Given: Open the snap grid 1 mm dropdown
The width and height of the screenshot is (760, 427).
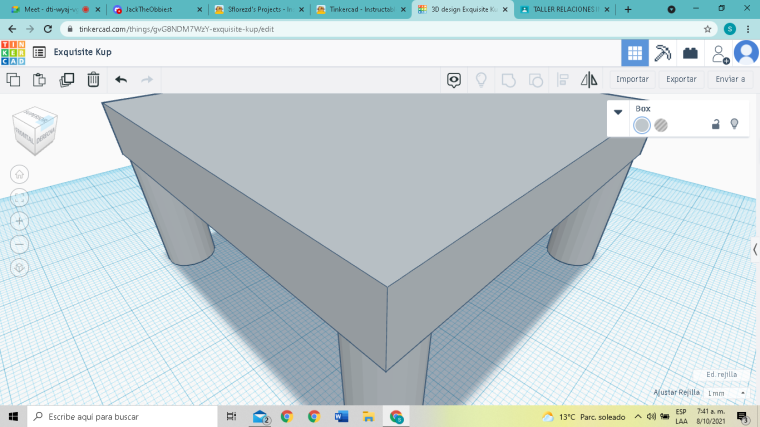Looking at the screenshot, I should (x=726, y=393).
